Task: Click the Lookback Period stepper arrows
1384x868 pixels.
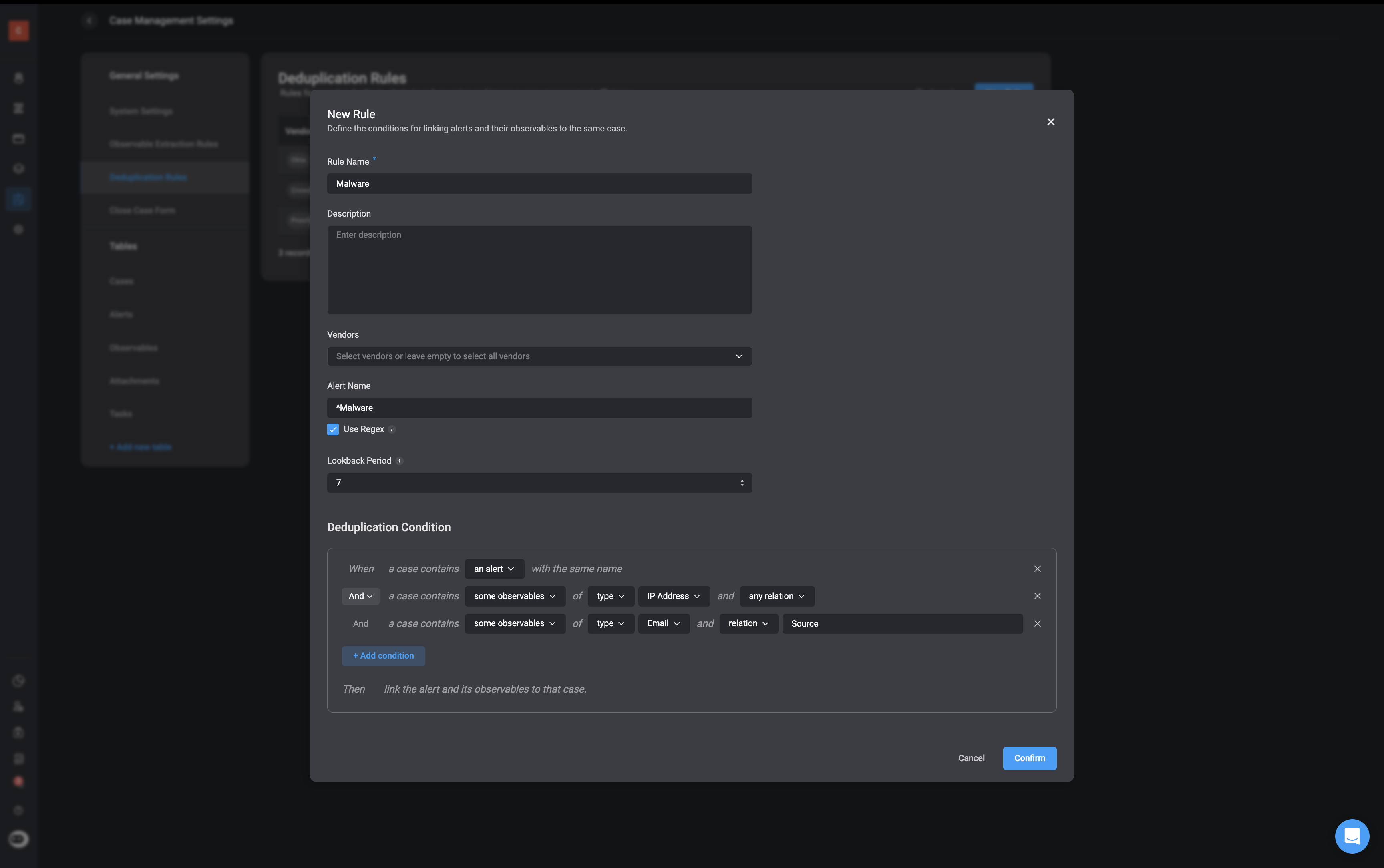Action: coord(742,483)
